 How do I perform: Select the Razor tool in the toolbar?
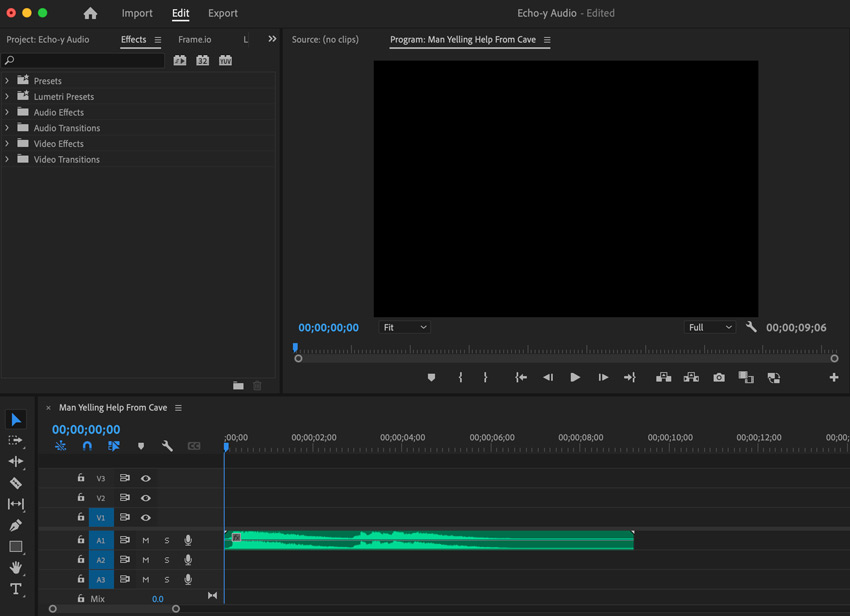coord(16,483)
